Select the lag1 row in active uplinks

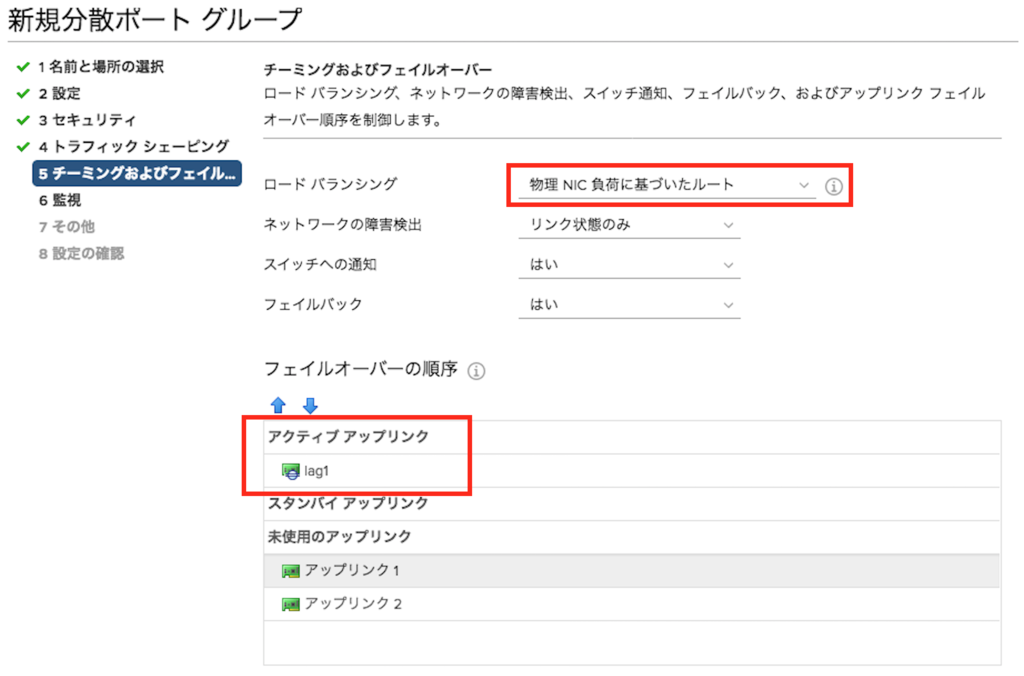point(632,471)
